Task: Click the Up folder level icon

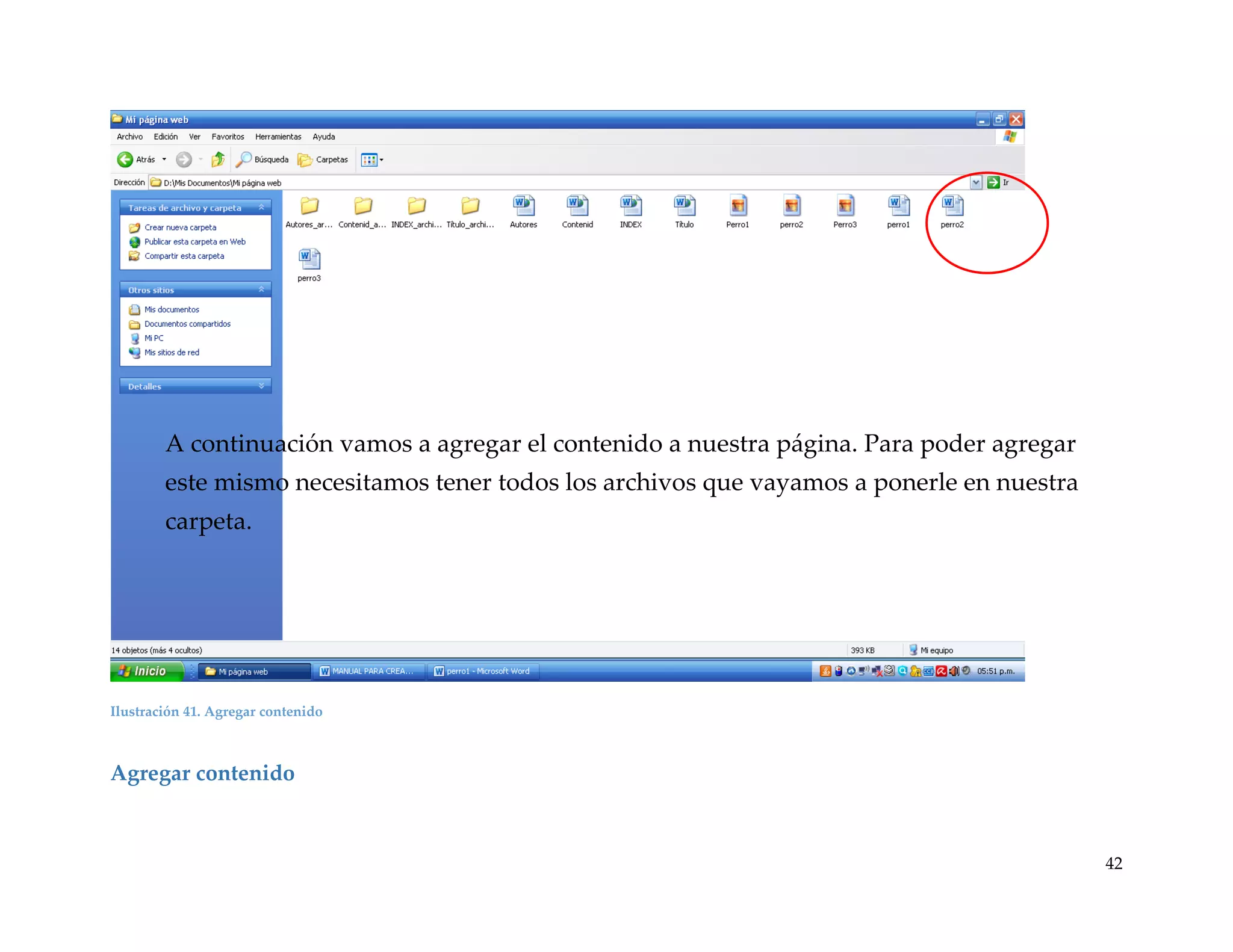Action: pos(218,159)
